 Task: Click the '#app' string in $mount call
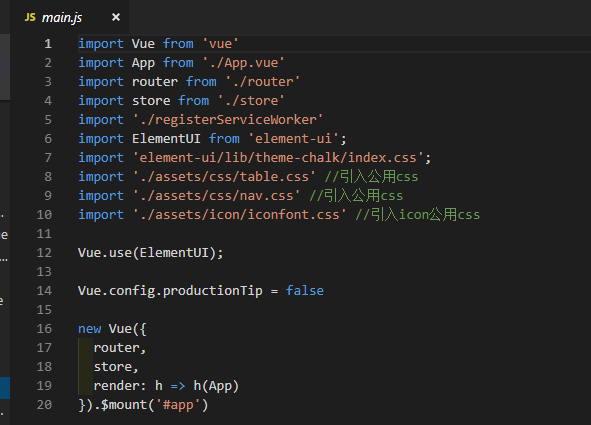[x=178, y=405]
